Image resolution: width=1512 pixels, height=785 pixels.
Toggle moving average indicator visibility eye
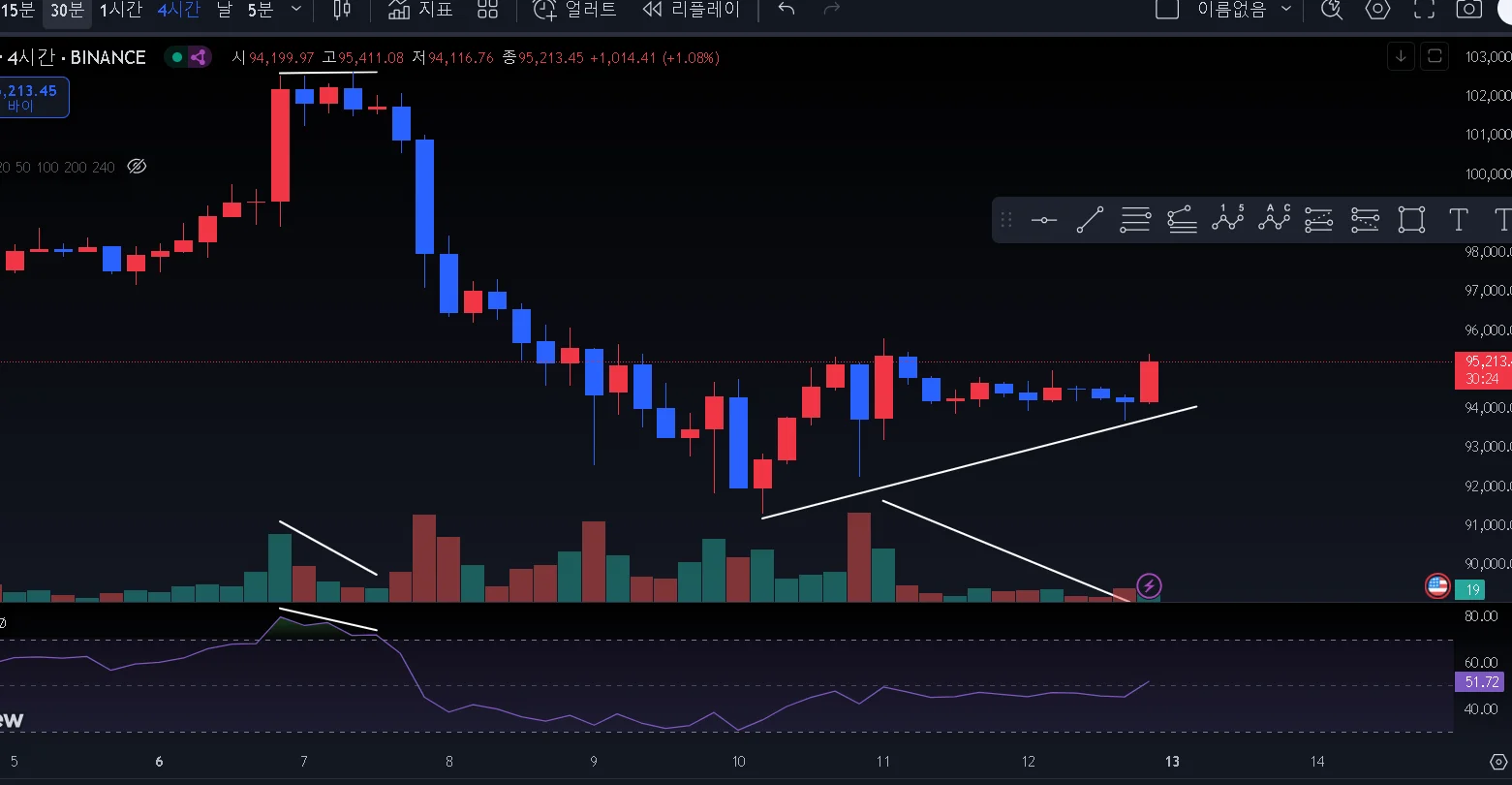(137, 167)
